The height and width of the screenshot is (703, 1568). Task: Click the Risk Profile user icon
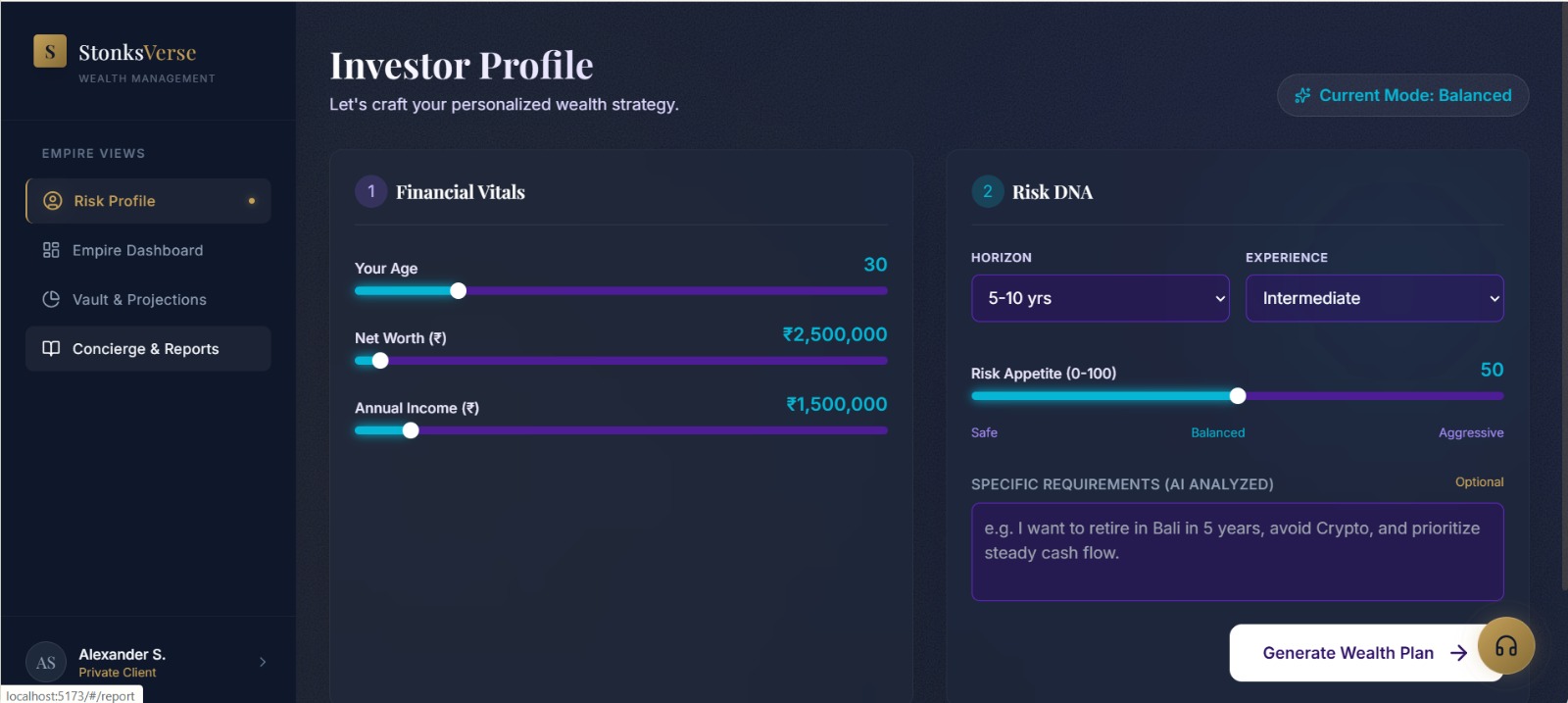pos(53,201)
